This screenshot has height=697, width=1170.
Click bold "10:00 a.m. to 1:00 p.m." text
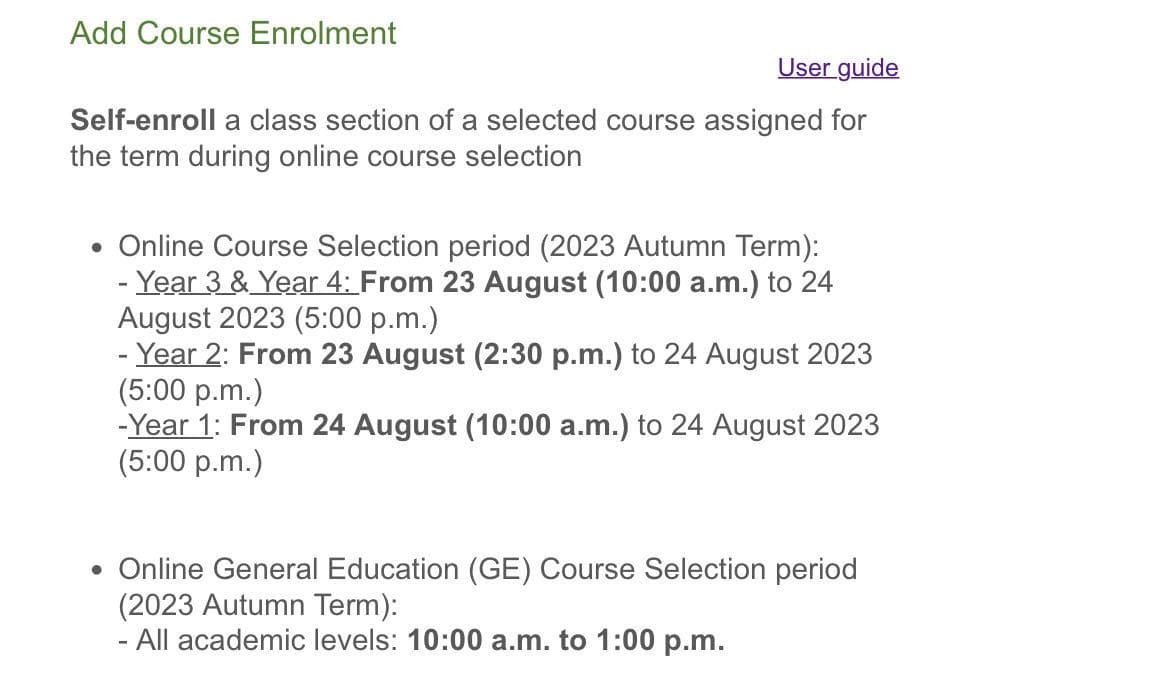click(566, 641)
